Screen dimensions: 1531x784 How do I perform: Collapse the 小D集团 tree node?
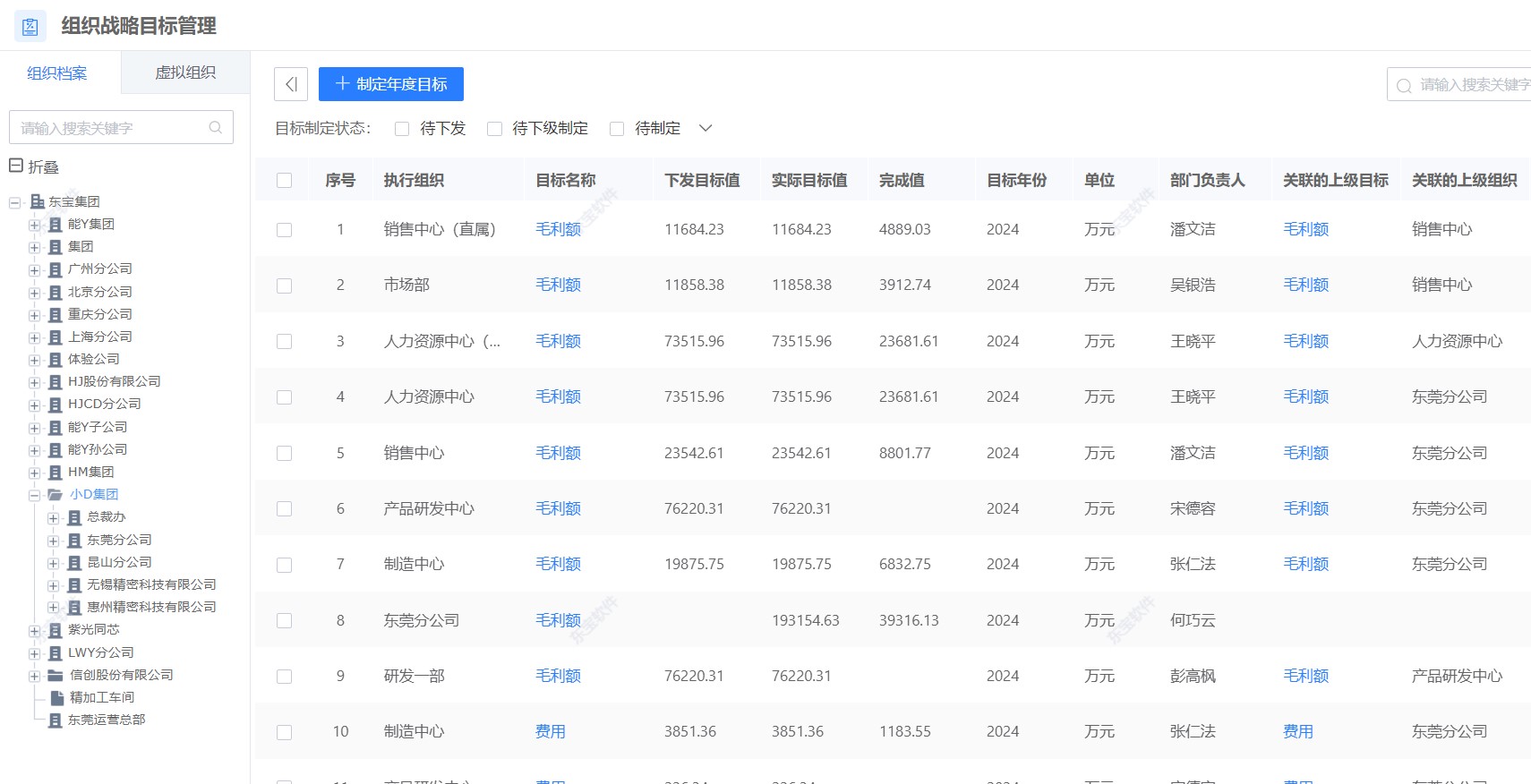34,495
